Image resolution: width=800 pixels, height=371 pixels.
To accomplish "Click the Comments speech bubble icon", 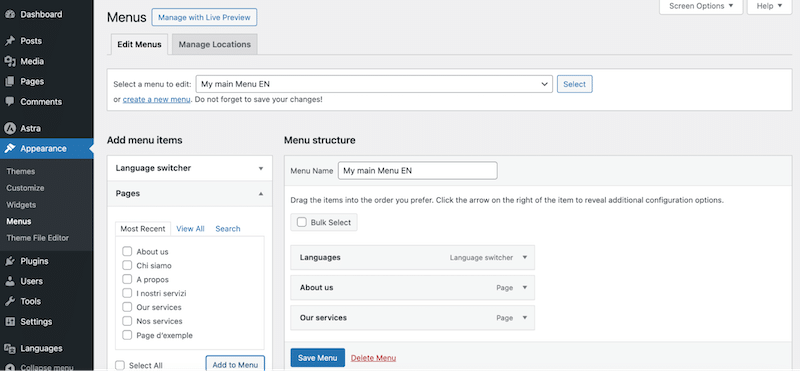I will (10, 102).
